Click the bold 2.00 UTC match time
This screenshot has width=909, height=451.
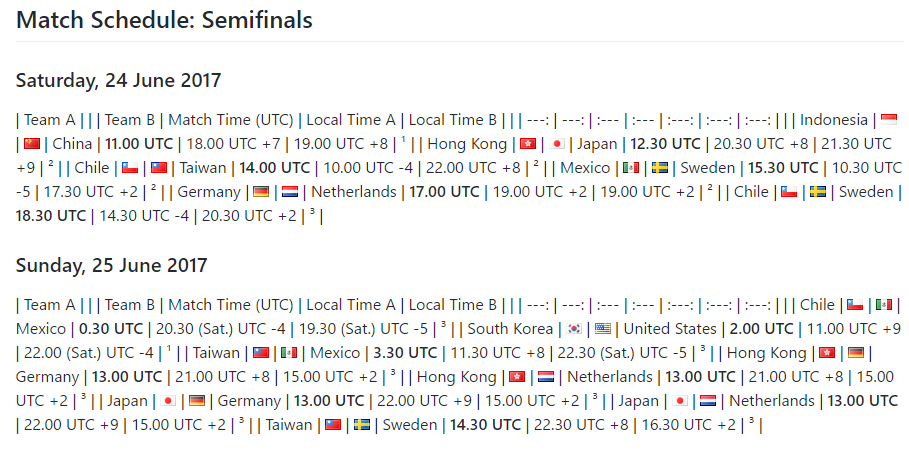(761, 329)
